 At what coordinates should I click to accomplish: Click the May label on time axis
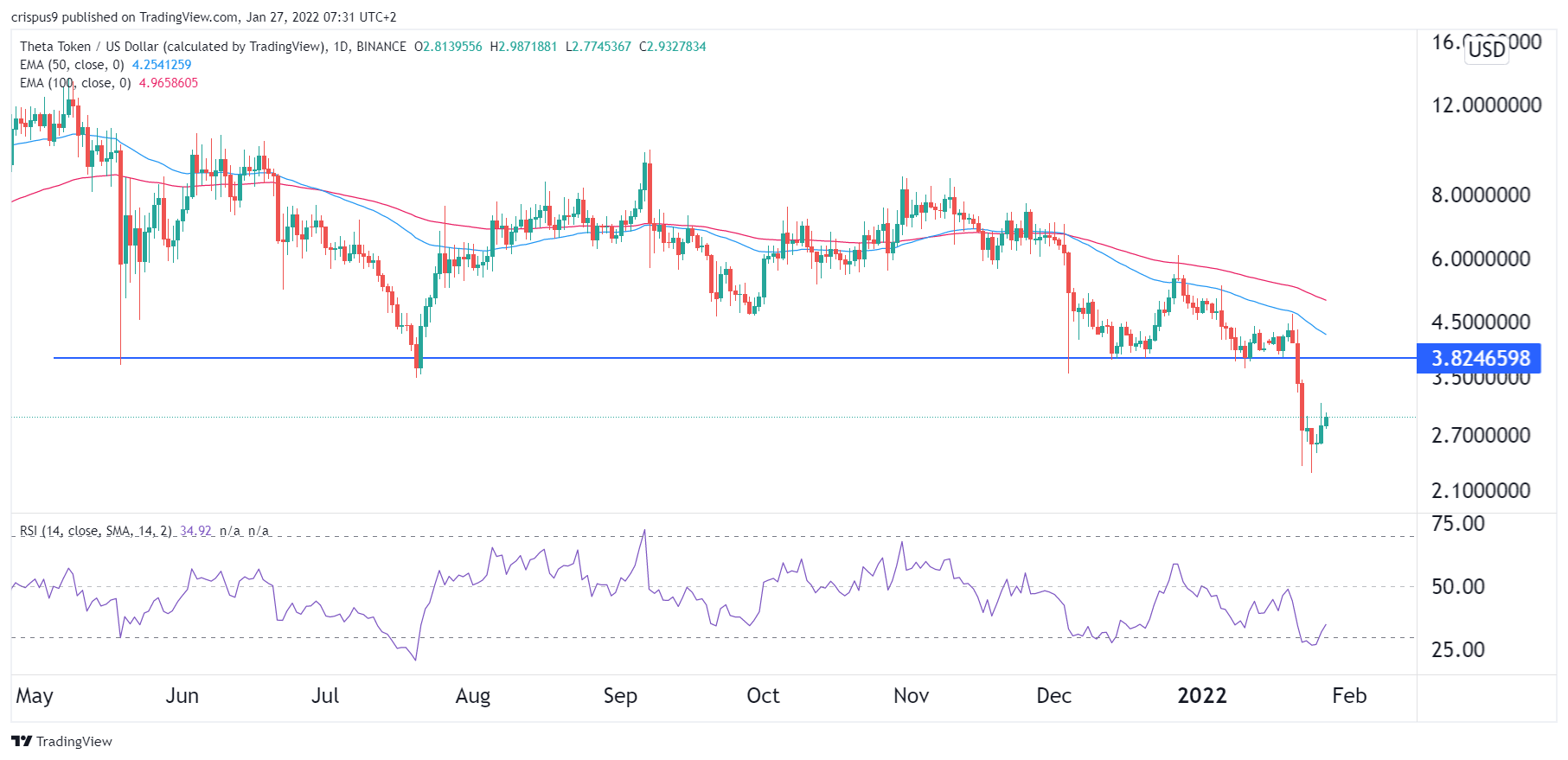(35, 696)
